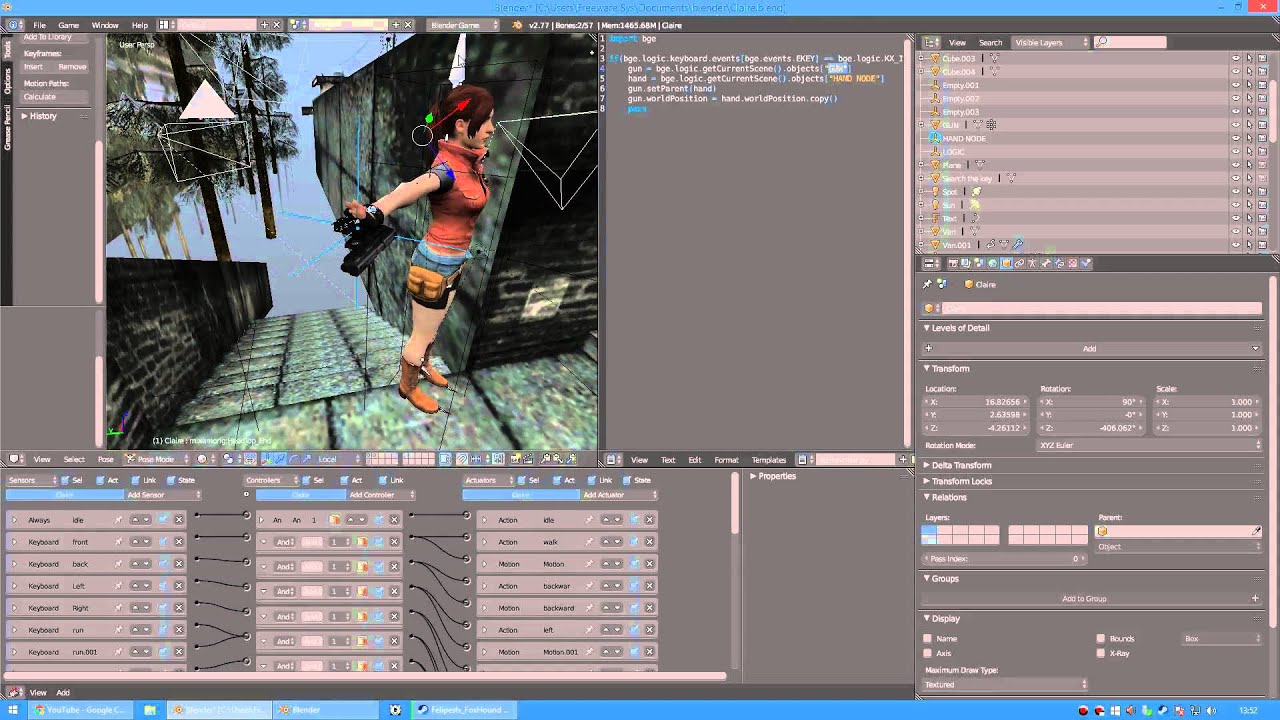This screenshot has width=1280, height=720.
Task: Open the Game menu
Action: click(x=68, y=24)
